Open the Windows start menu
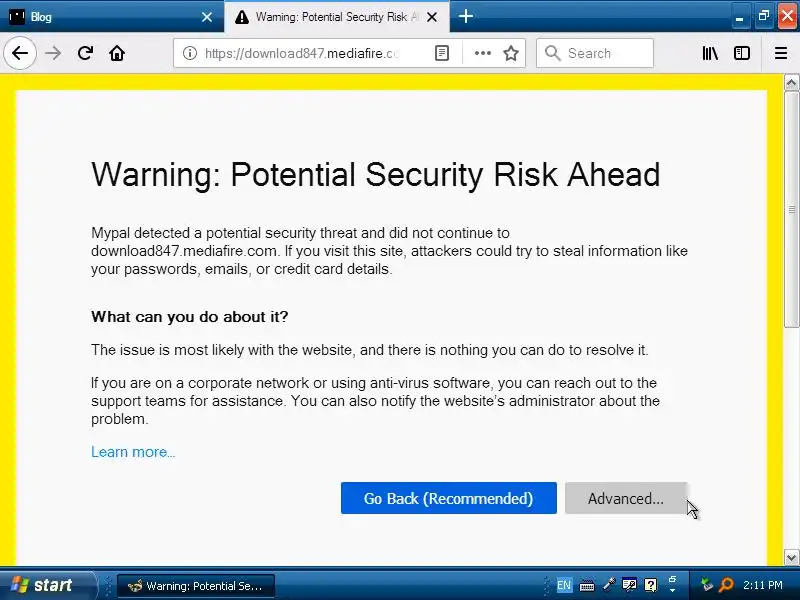The height and width of the screenshot is (600, 800). pos(48,585)
